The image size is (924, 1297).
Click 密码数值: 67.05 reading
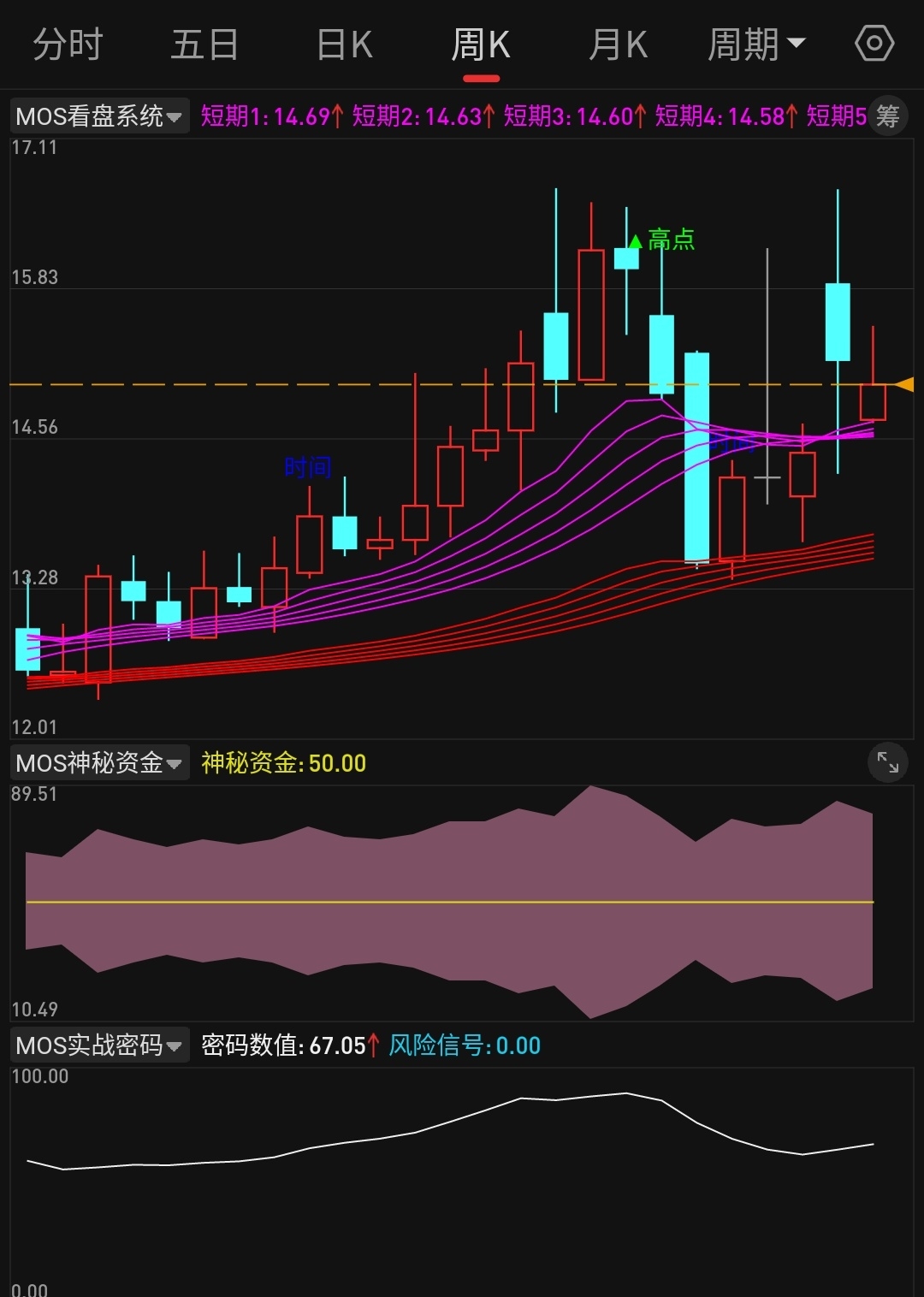[x=290, y=1045]
